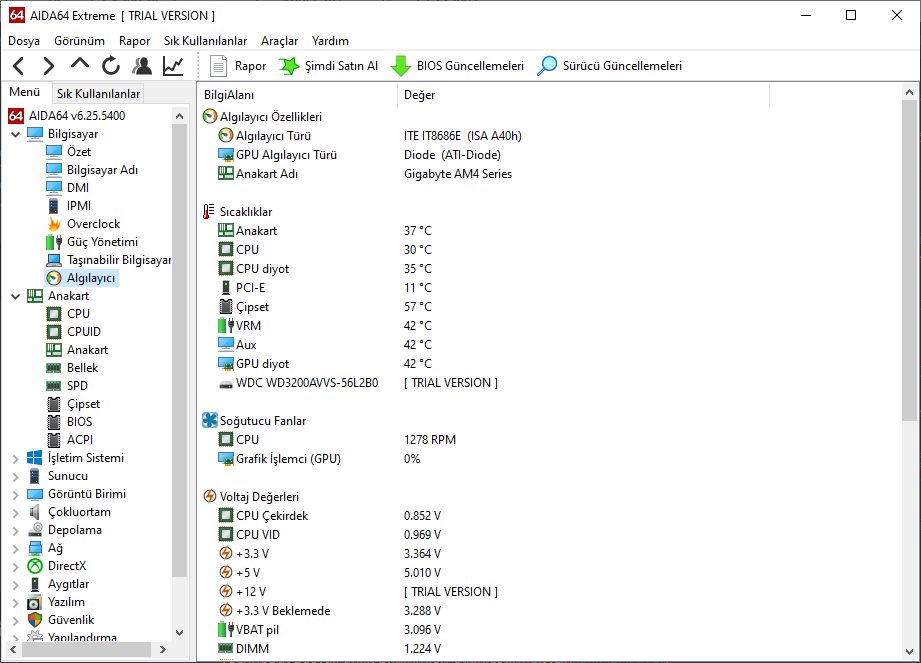Maximize the AIDA64 Extreme window
The image size is (921, 663).
point(851,16)
